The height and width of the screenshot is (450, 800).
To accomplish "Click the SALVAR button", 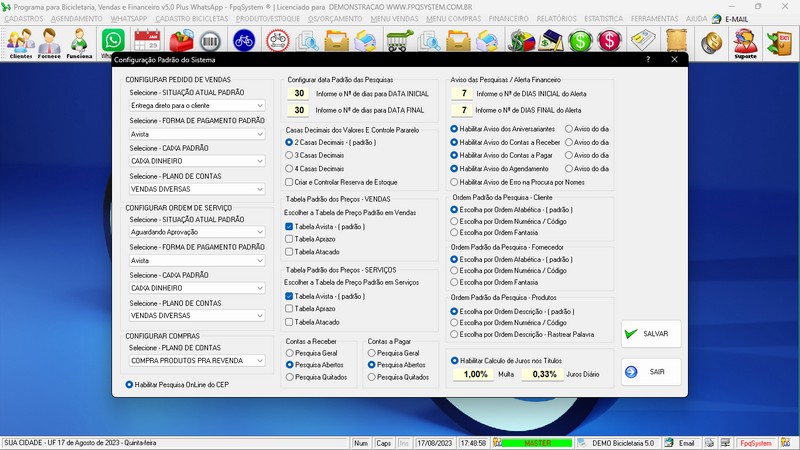I will pyautogui.click(x=651, y=334).
